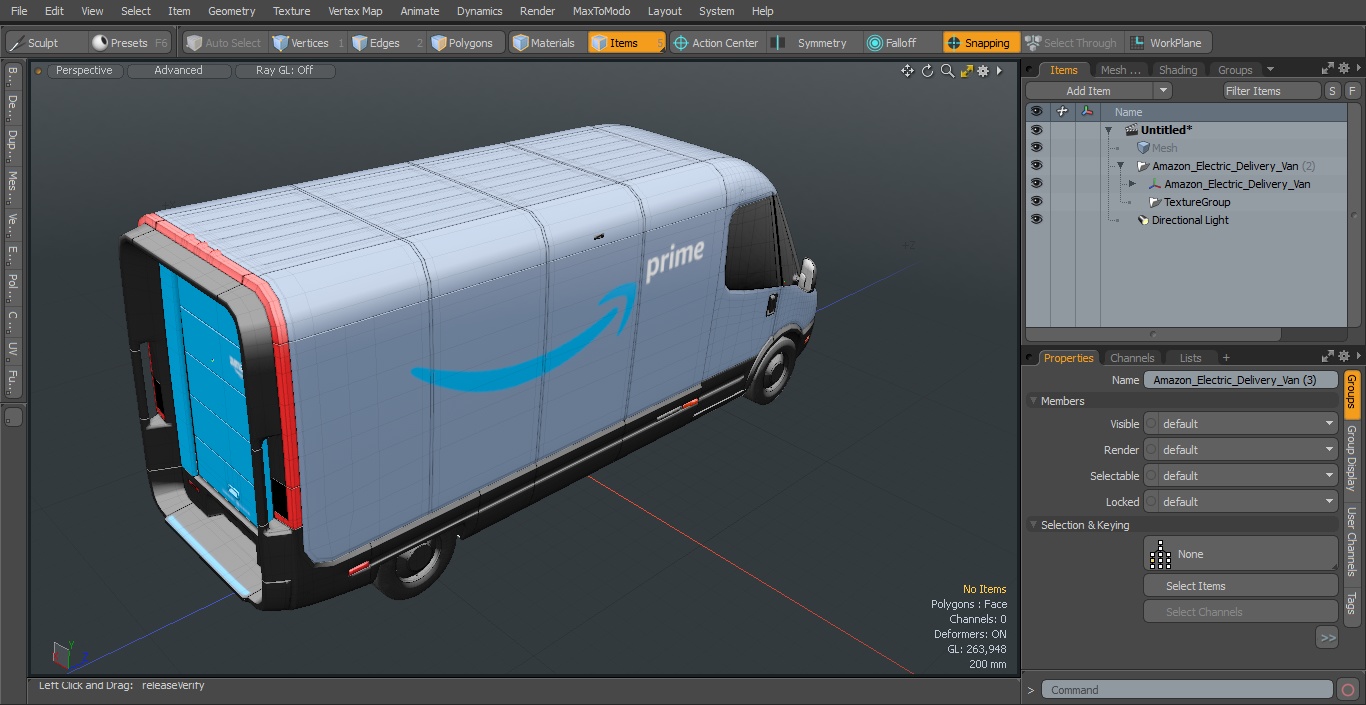
Task: Click the Add Item button
Action: [x=1088, y=91]
